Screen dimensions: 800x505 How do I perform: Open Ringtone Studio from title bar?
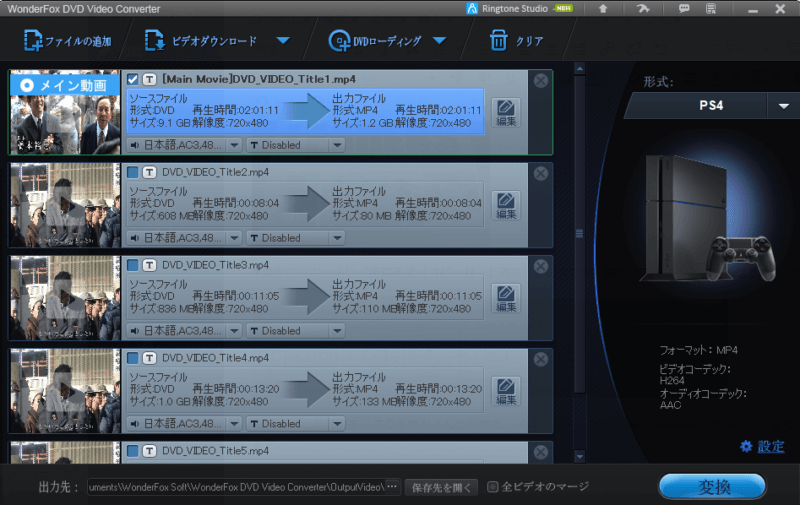[x=519, y=9]
